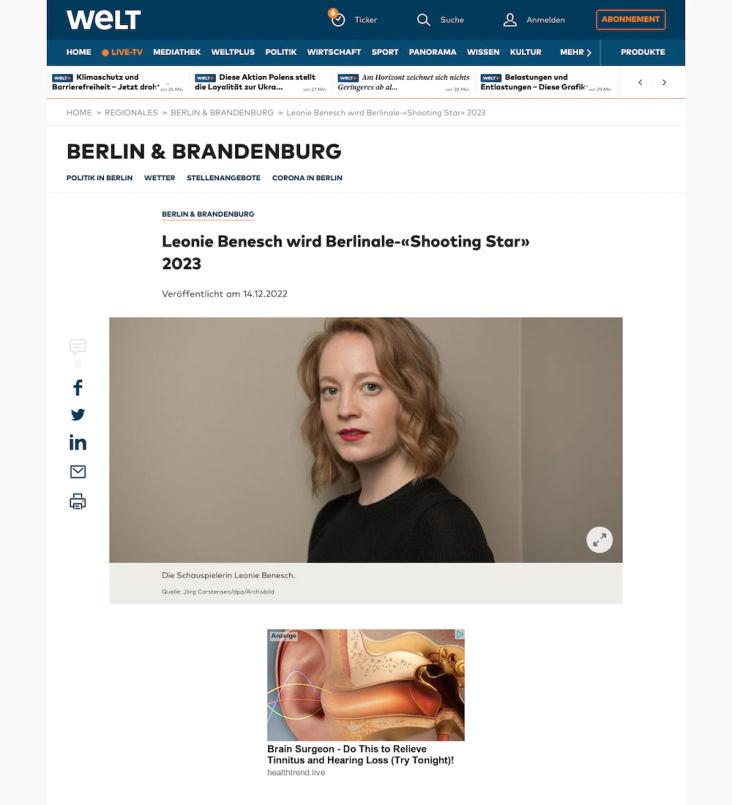This screenshot has width=732, height=805.
Task: Open the Ticker clock icon
Action: pyautogui.click(x=337, y=19)
